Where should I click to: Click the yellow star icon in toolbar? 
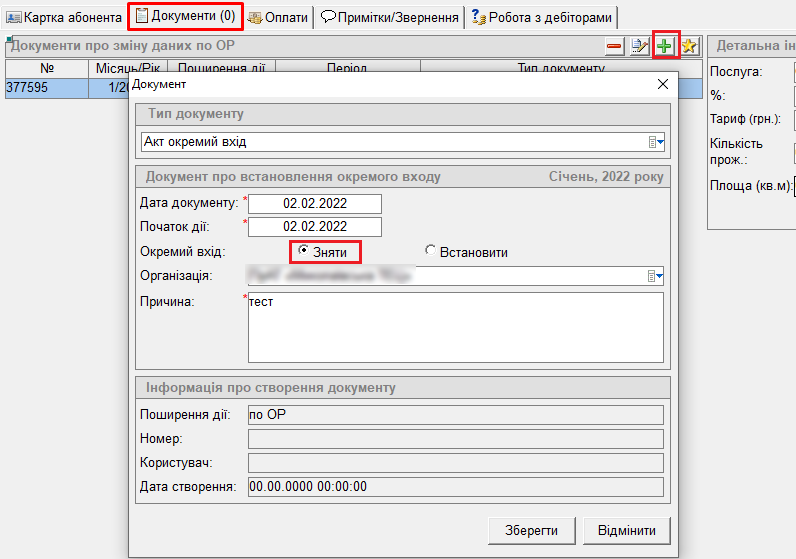click(x=689, y=46)
